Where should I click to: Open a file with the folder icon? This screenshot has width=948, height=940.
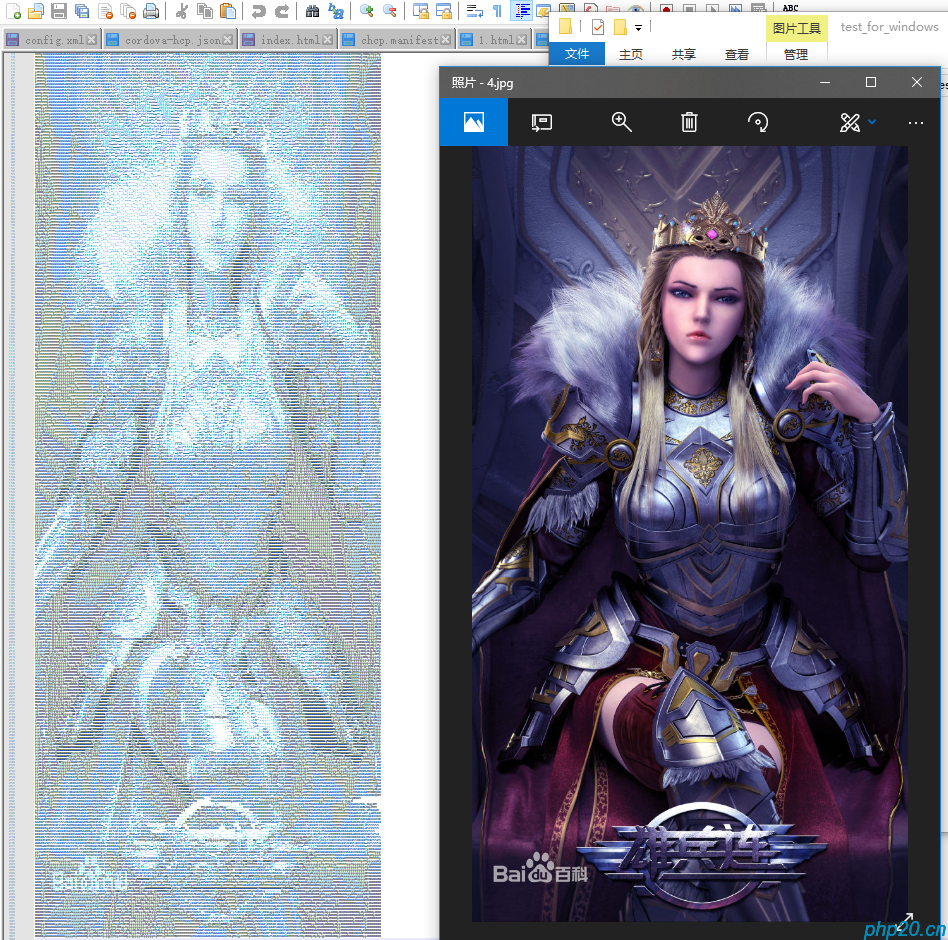(x=36, y=10)
